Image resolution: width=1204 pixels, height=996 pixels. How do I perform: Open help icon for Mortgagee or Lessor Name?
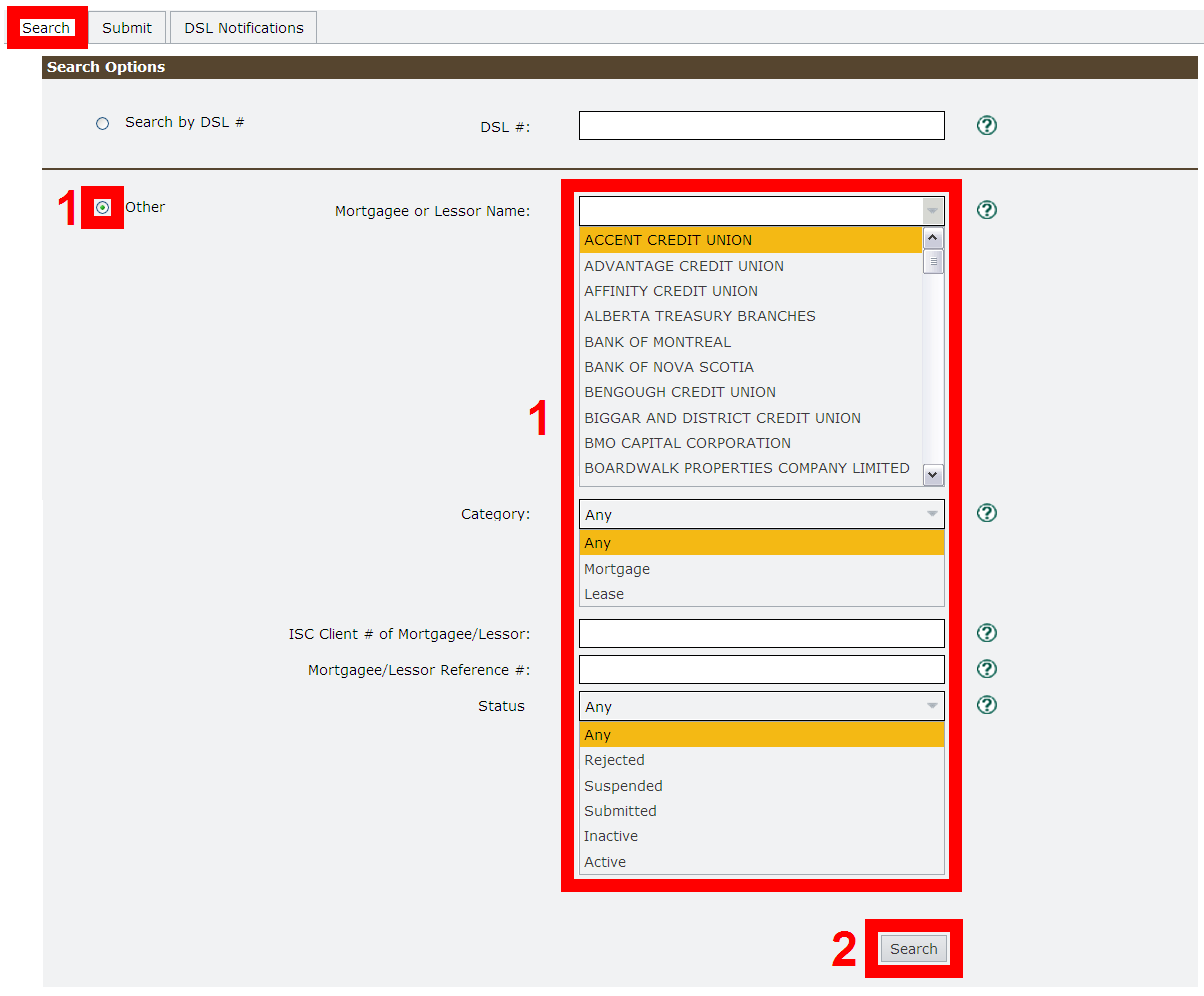coord(987,210)
